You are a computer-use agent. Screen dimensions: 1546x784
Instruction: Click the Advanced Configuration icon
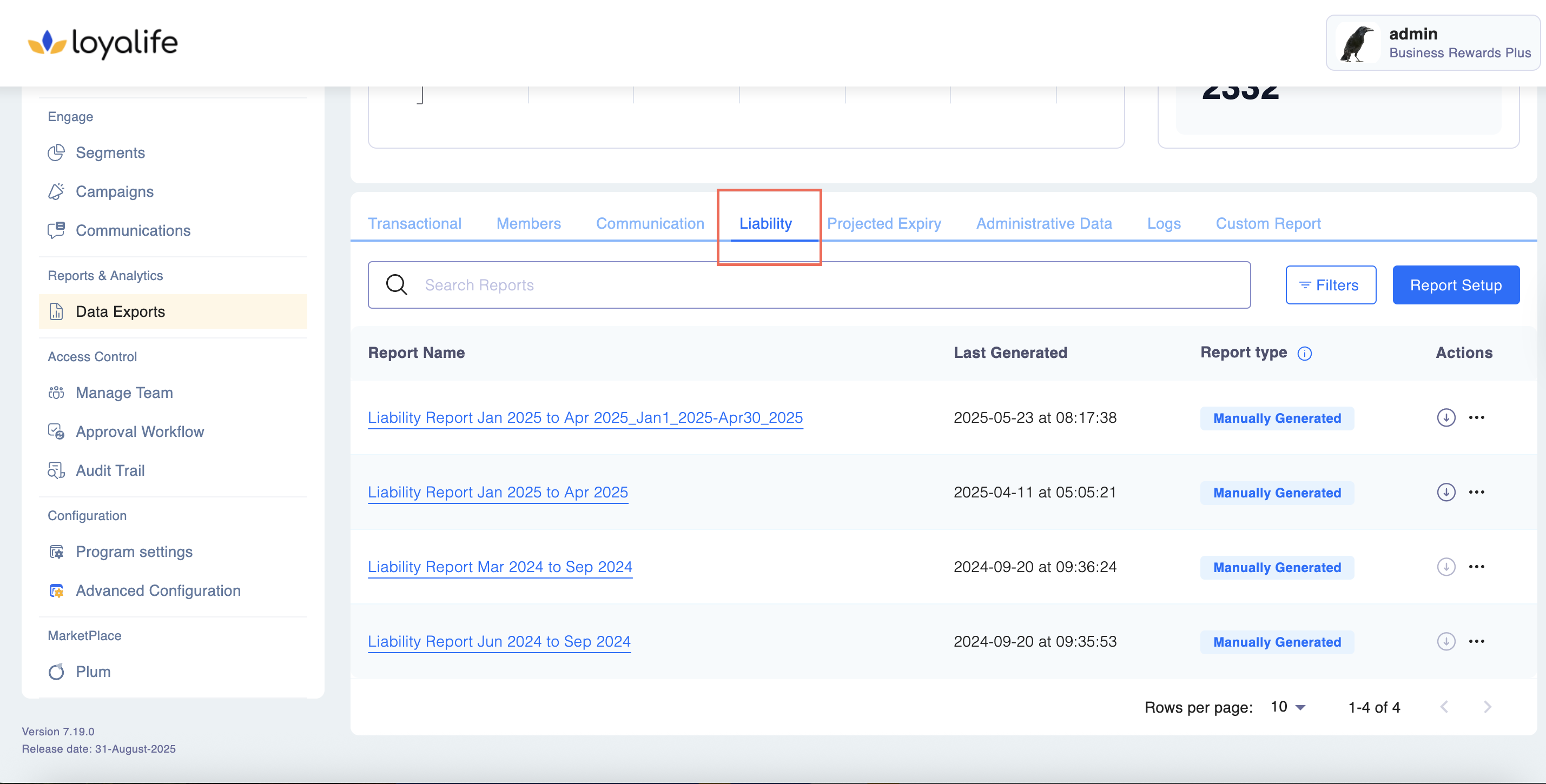[56, 591]
